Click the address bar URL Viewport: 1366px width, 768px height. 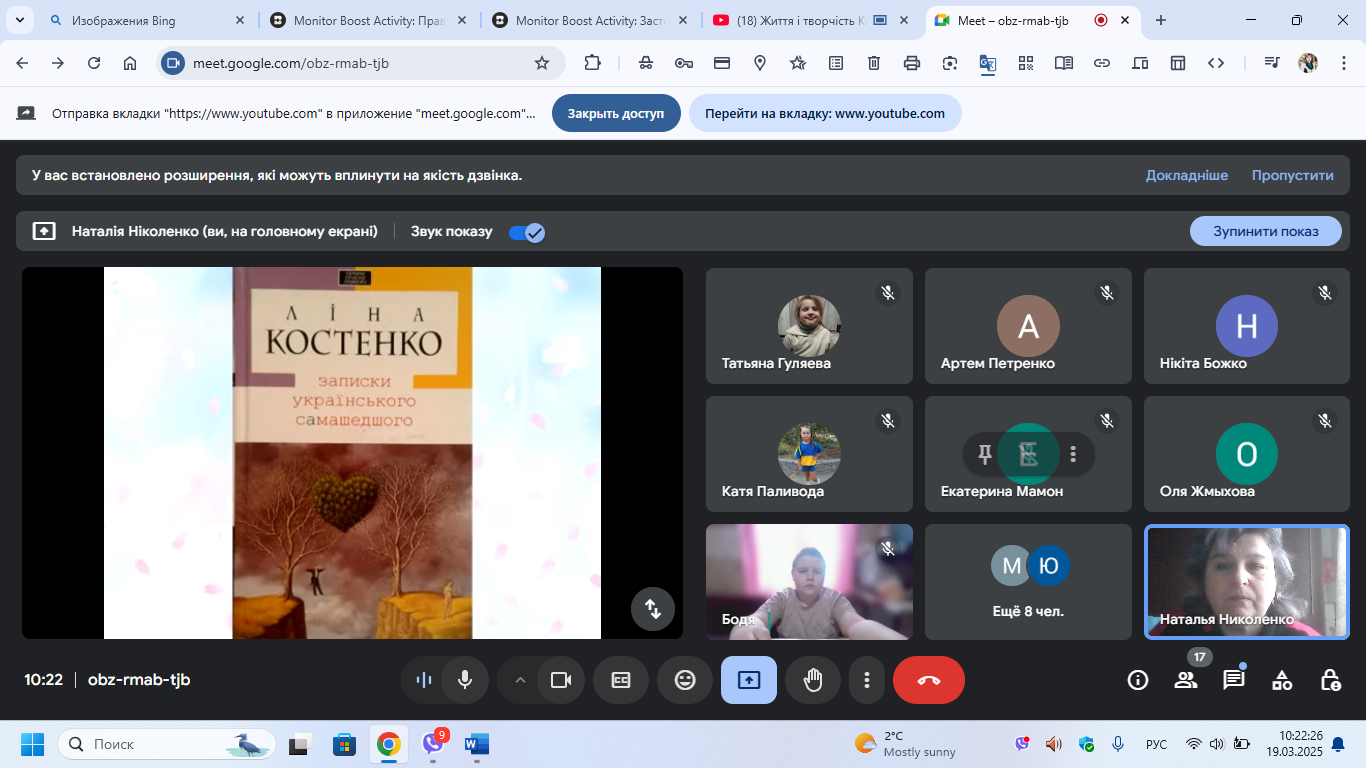pyautogui.click(x=291, y=63)
